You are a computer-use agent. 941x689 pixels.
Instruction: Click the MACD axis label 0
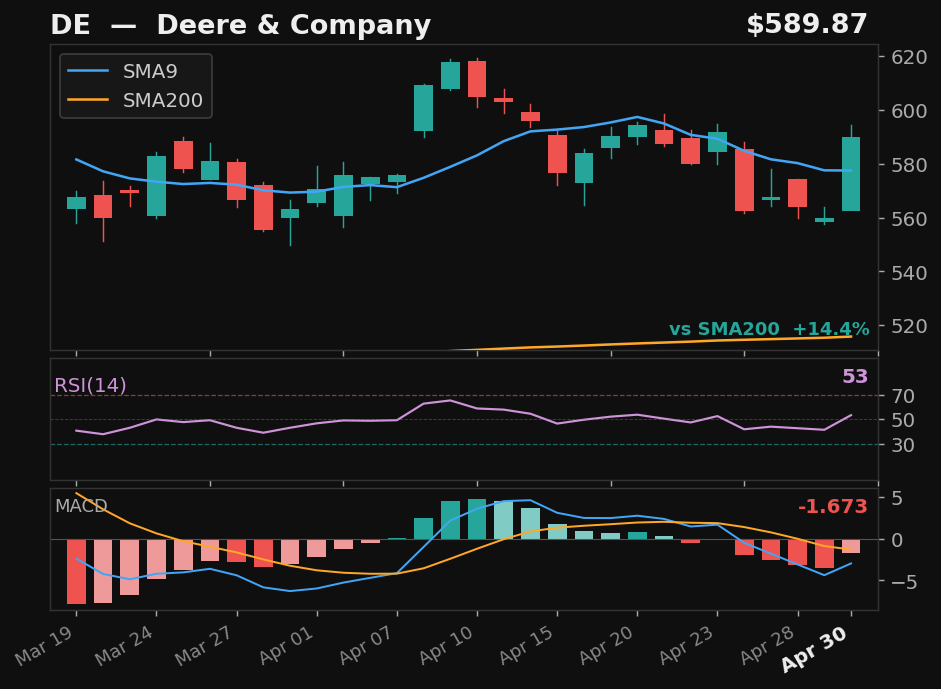(897, 540)
